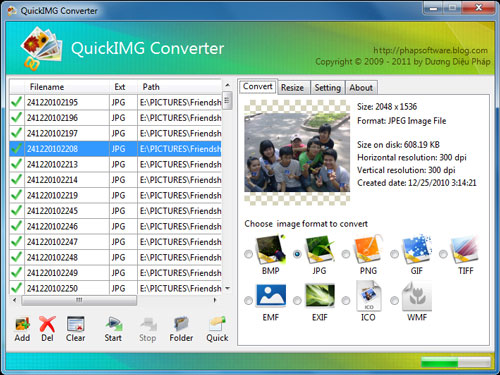Click the Clear list icon

76,324
